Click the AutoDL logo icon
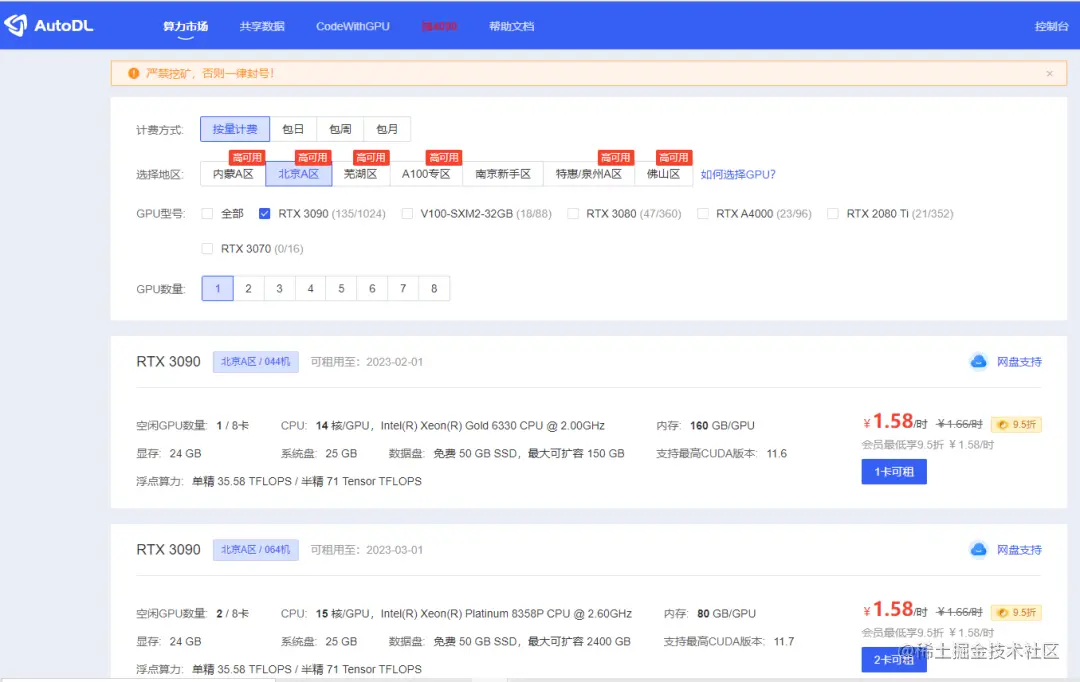The height and width of the screenshot is (682, 1080). [17, 24]
